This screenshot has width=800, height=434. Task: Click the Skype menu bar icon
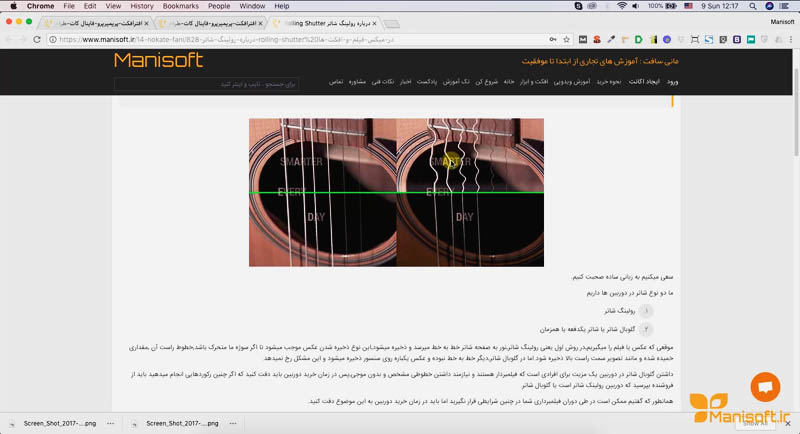578,6
